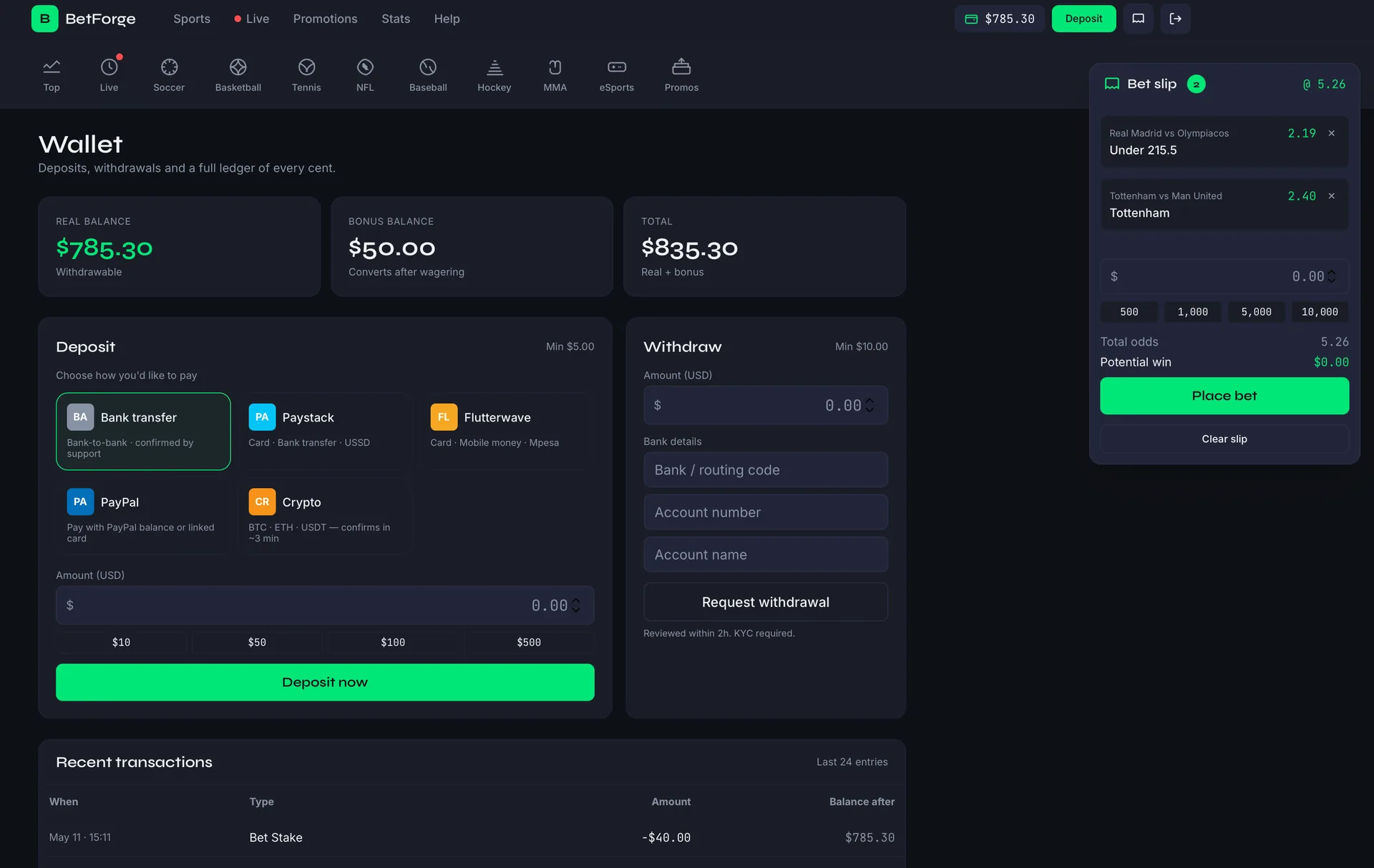1374x868 pixels.
Task: Open the Help menu
Action: click(447, 19)
